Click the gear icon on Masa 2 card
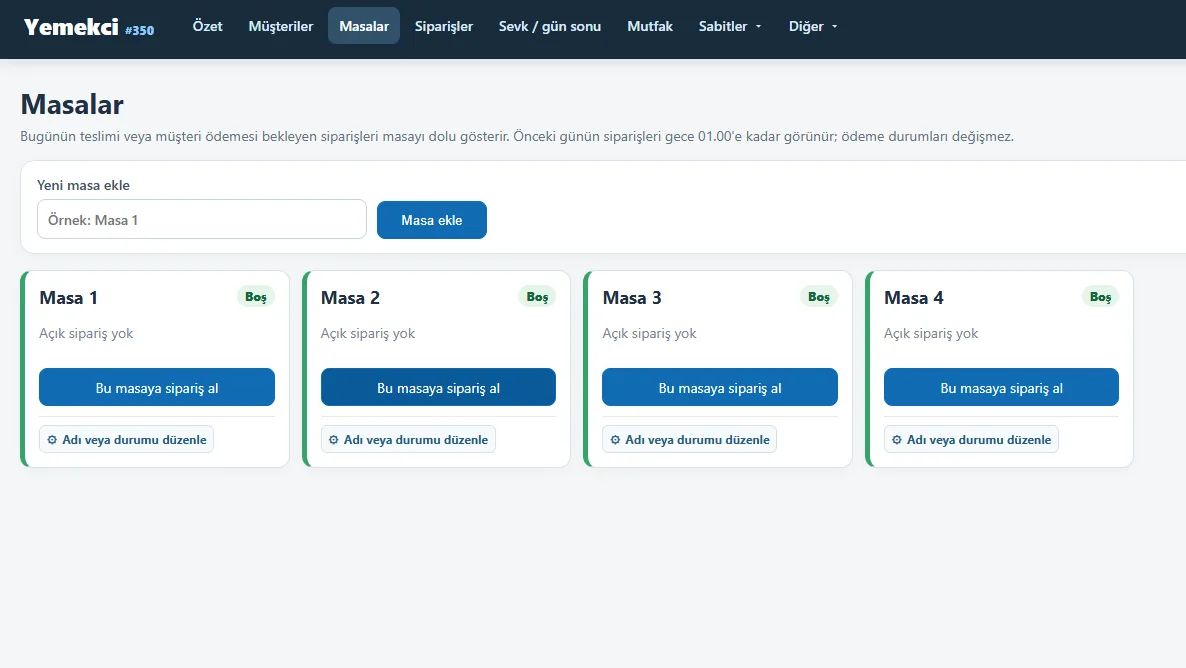 point(334,440)
